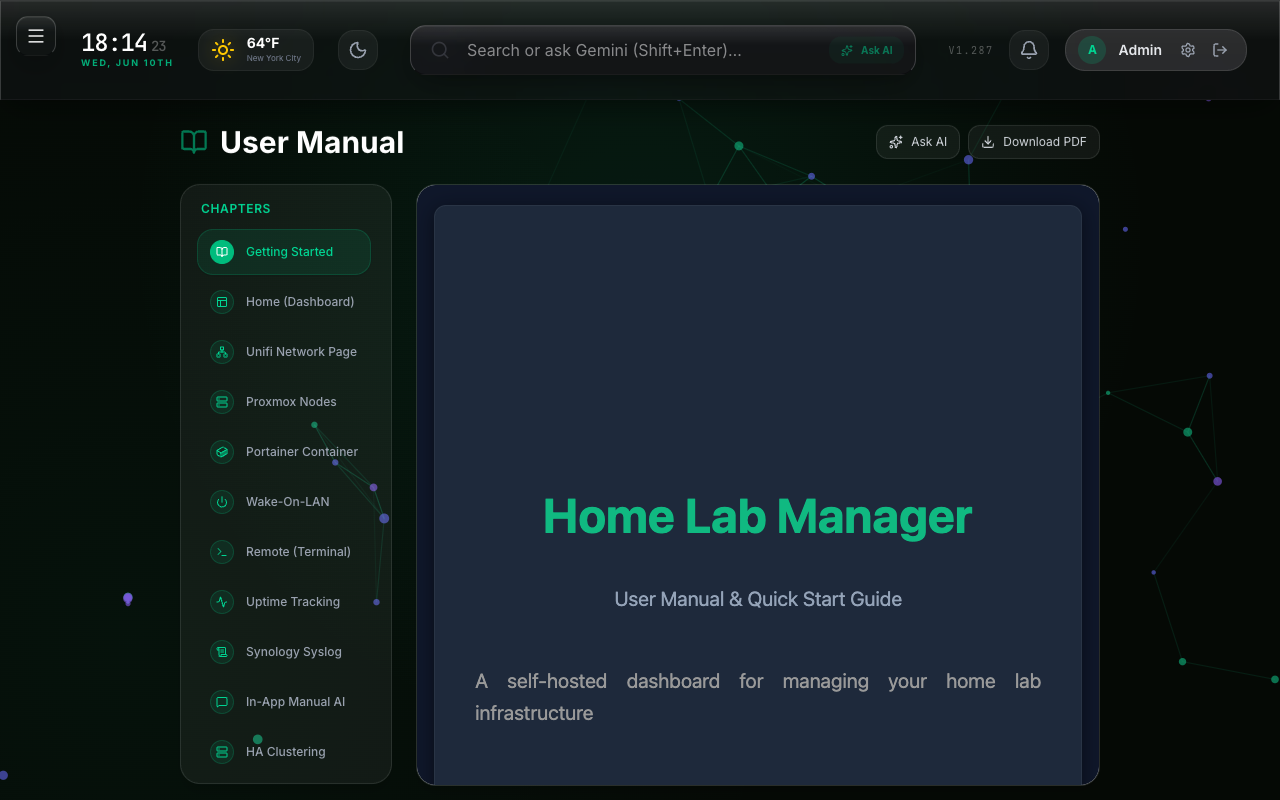The width and height of the screenshot is (1280, 800).
Task: Open the HA Clustering chapter
Action: pos(284,752)
